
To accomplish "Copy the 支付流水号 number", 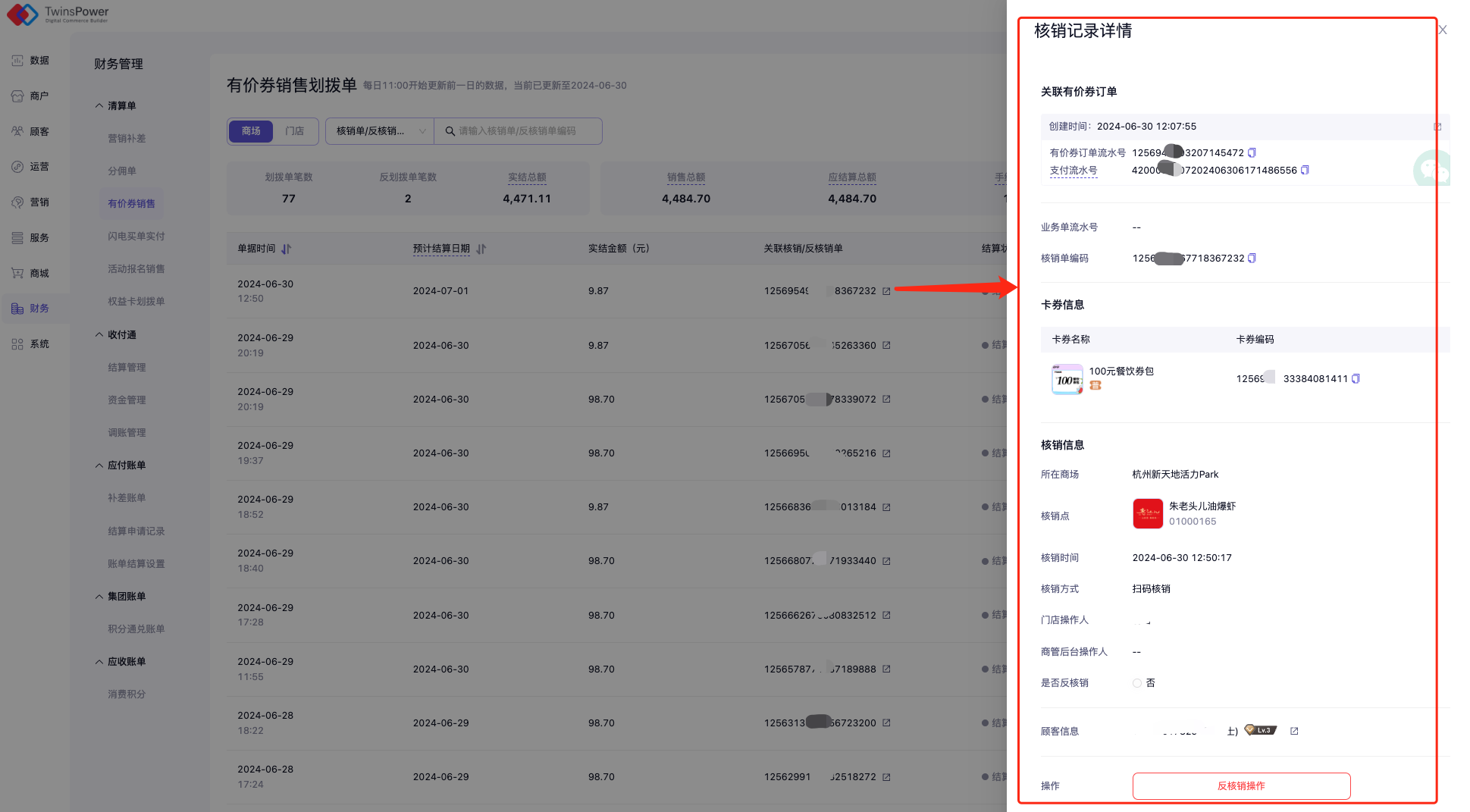I will (1305, 171).
